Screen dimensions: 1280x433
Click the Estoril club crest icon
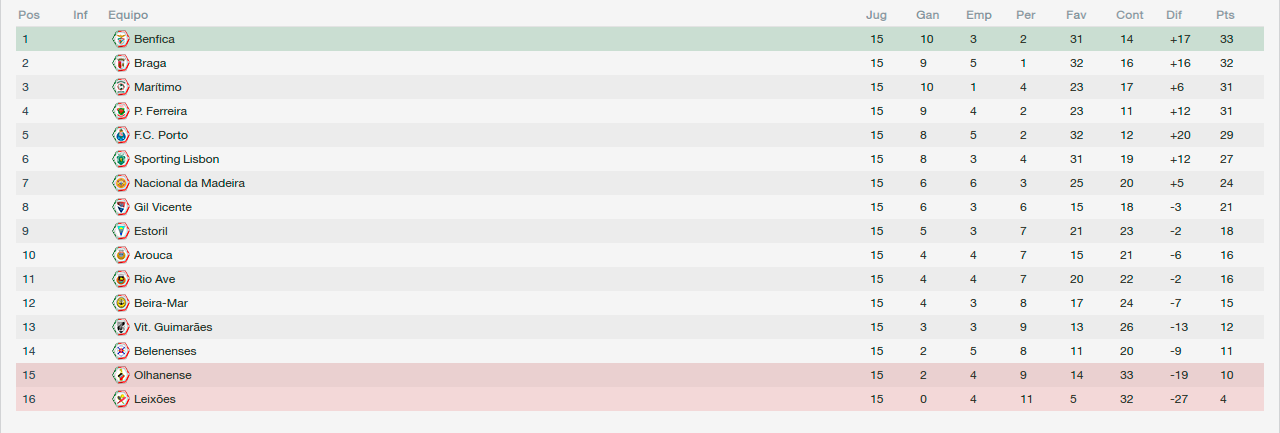click(121, 231)
